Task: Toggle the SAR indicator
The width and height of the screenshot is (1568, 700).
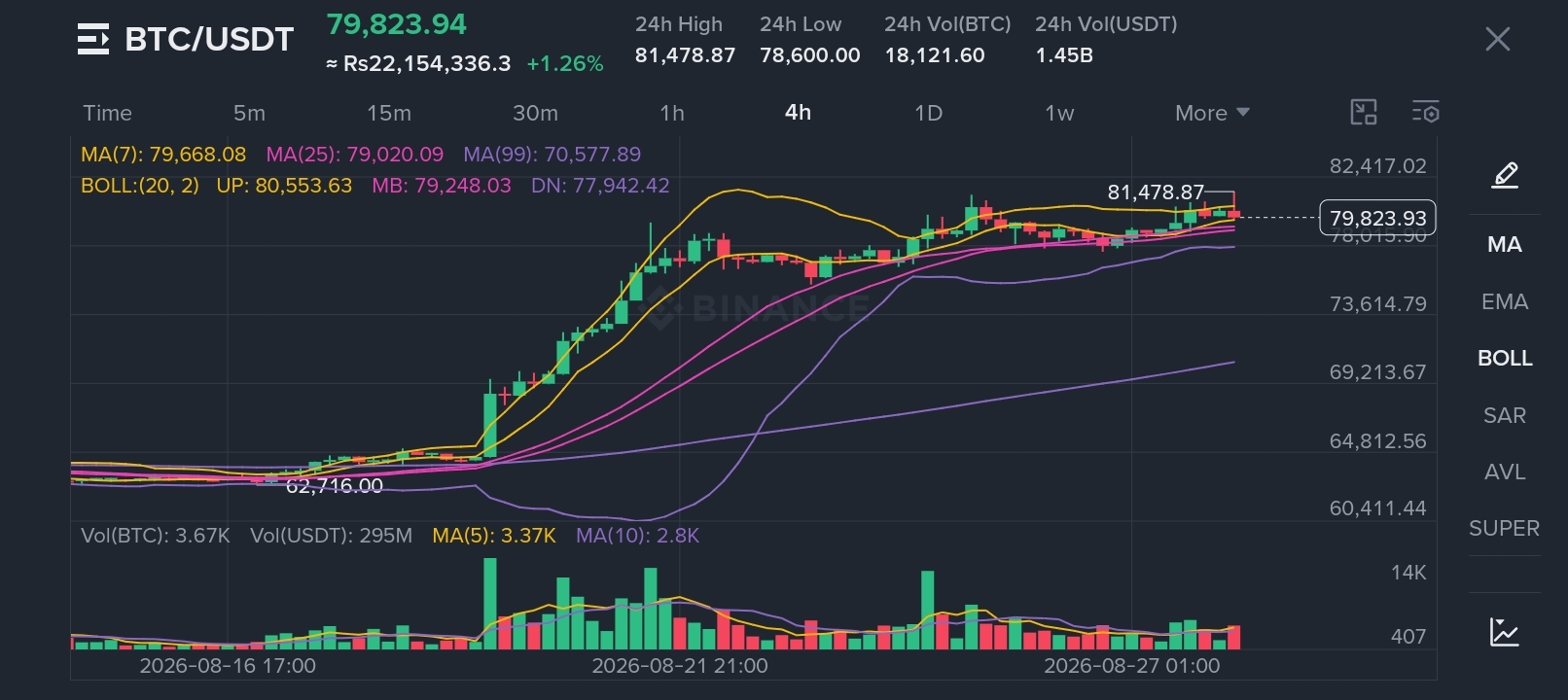Action: pyautogui.click(x=1505, y=415)
